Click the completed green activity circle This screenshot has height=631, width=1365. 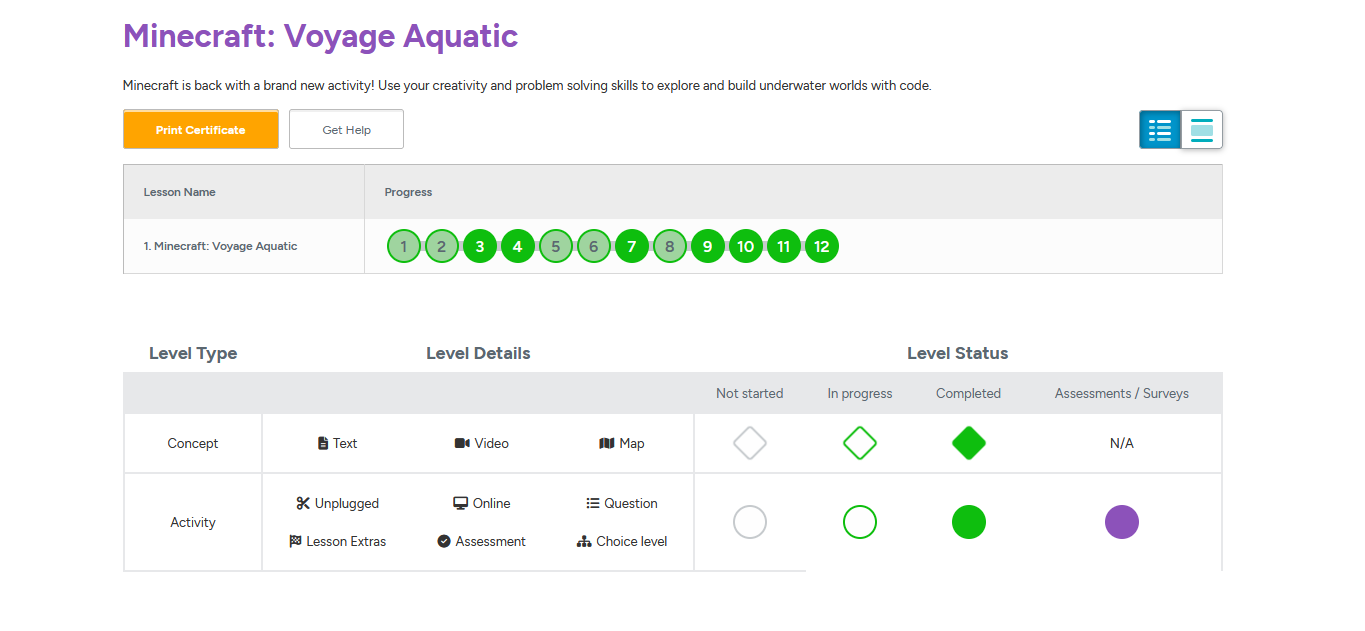click(969, 522)
